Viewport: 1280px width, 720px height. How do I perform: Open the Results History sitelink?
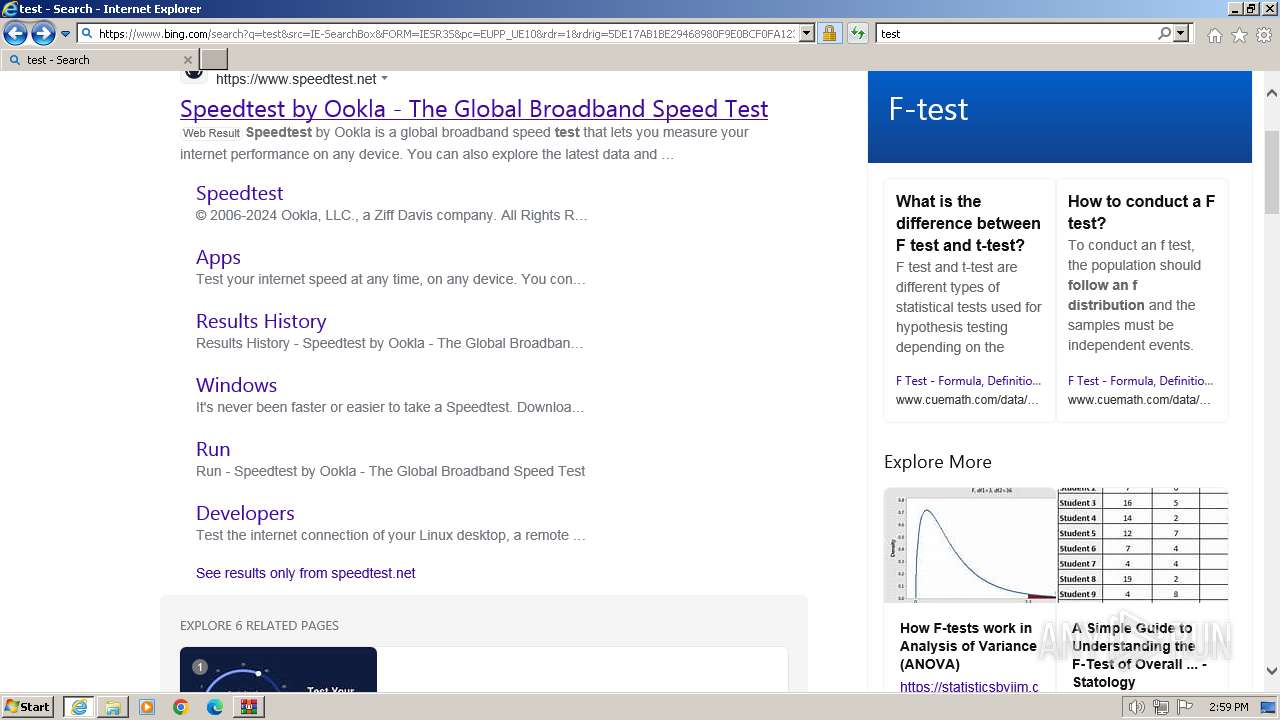(261, 321)
